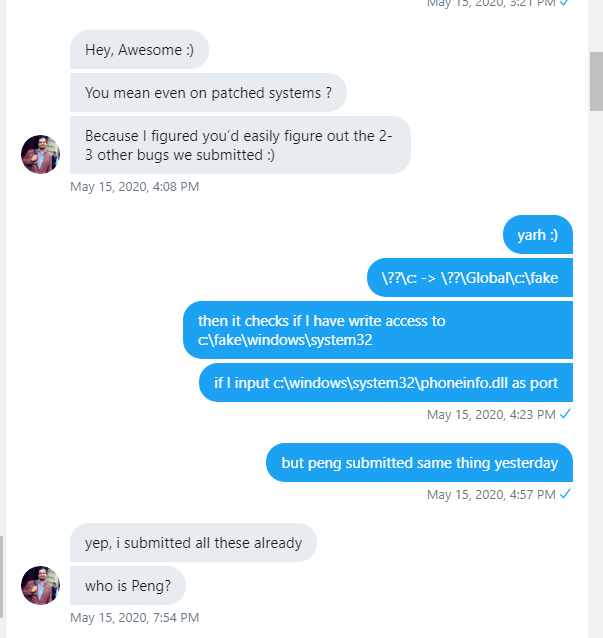Select the "You mean even on patched systems ?" message
This screenshot has height=638, width=603.
click(x=208, y=93)
